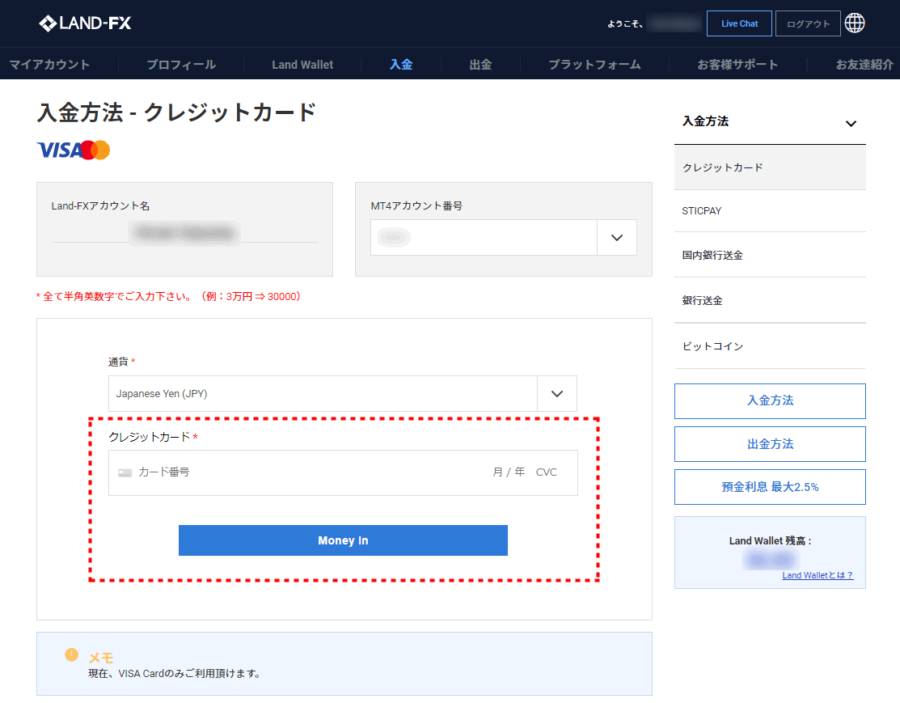The image size is (900, 703).
Task: Click the small card icon in card field
Action: click(x=125, y=472)
